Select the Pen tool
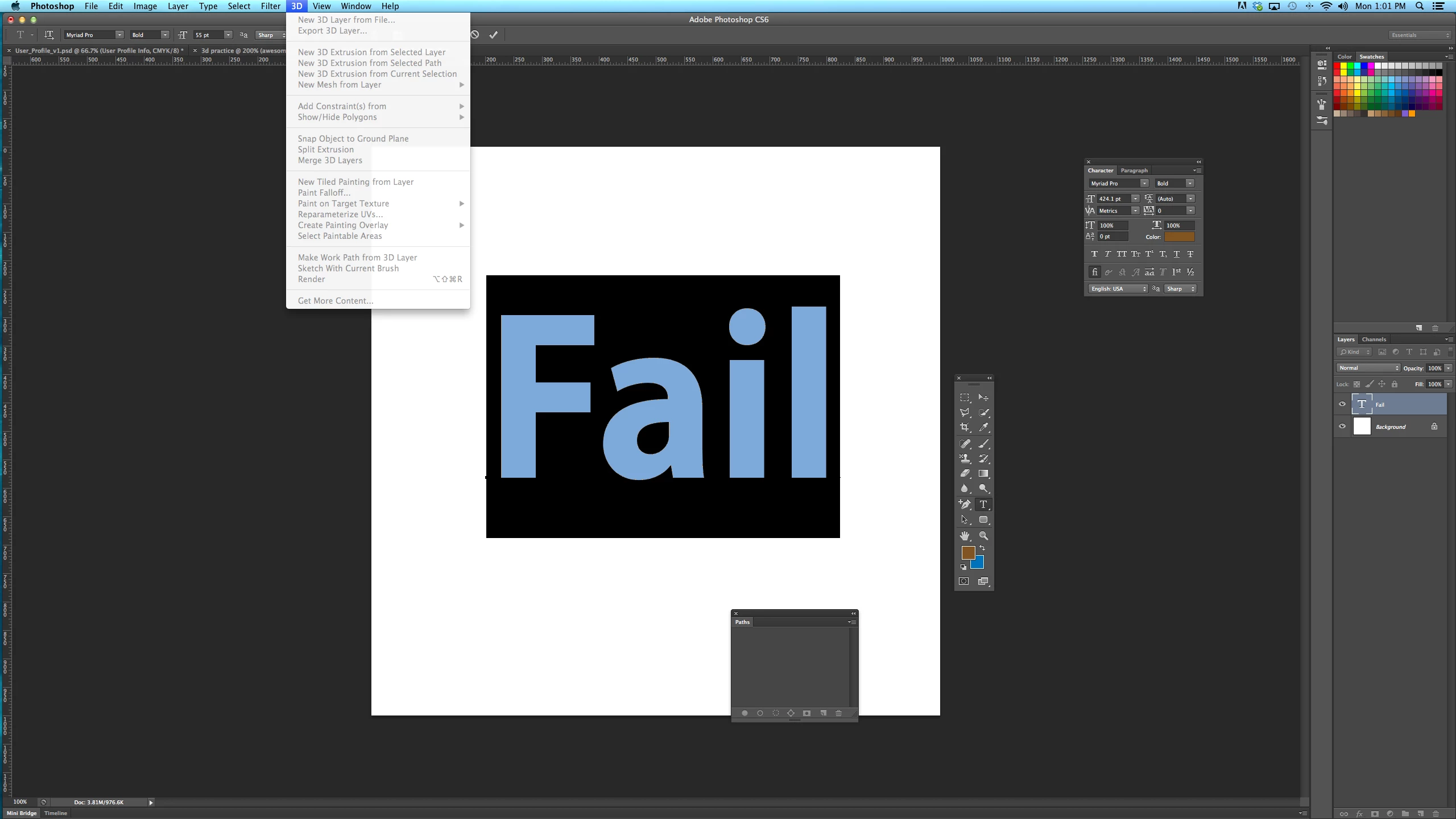Viewport: 1456px width, 819px height. pyautogui.click(x=965, y=504)
